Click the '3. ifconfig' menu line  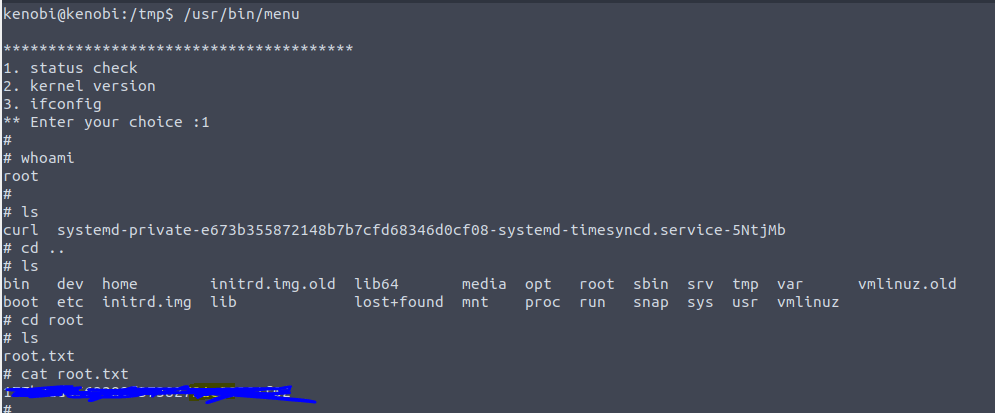click(x=53, y=104)
